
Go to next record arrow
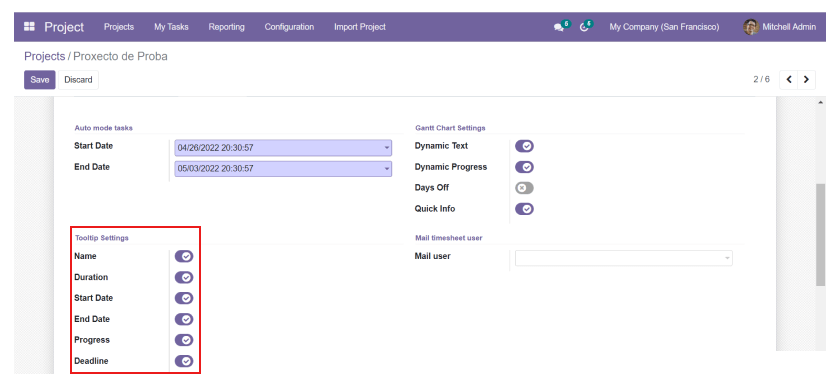pyautogui.click(x=806, y=79)
